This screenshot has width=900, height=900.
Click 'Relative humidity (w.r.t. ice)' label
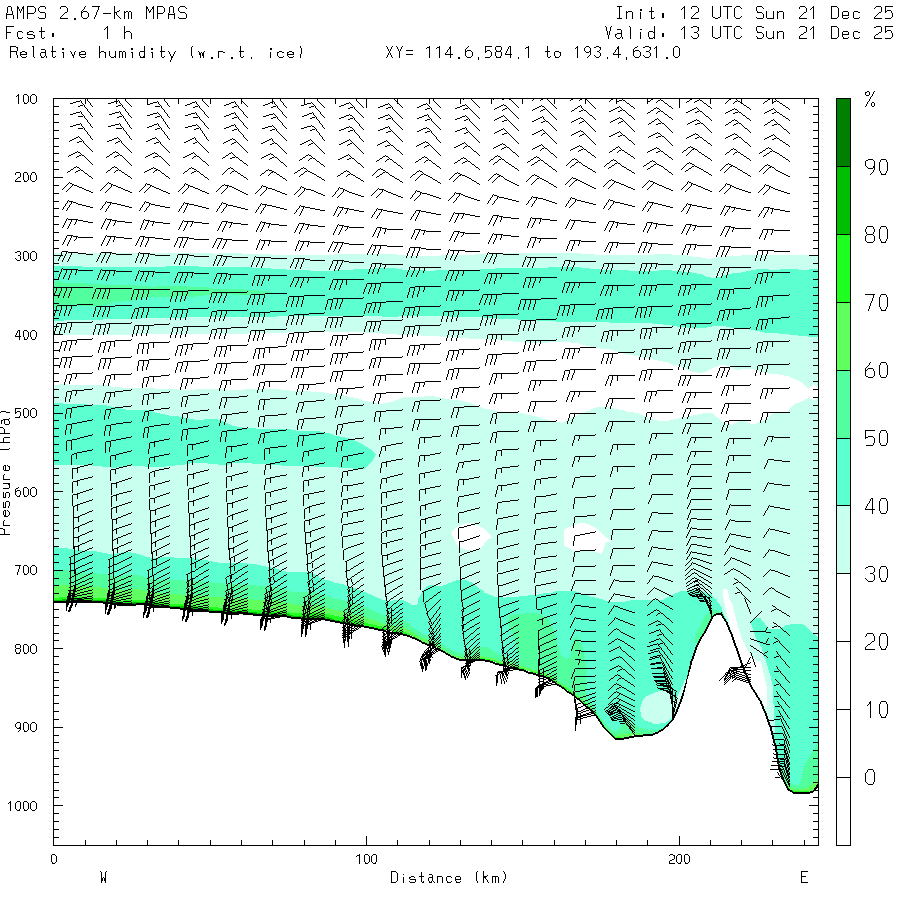[x=156, y=53]
